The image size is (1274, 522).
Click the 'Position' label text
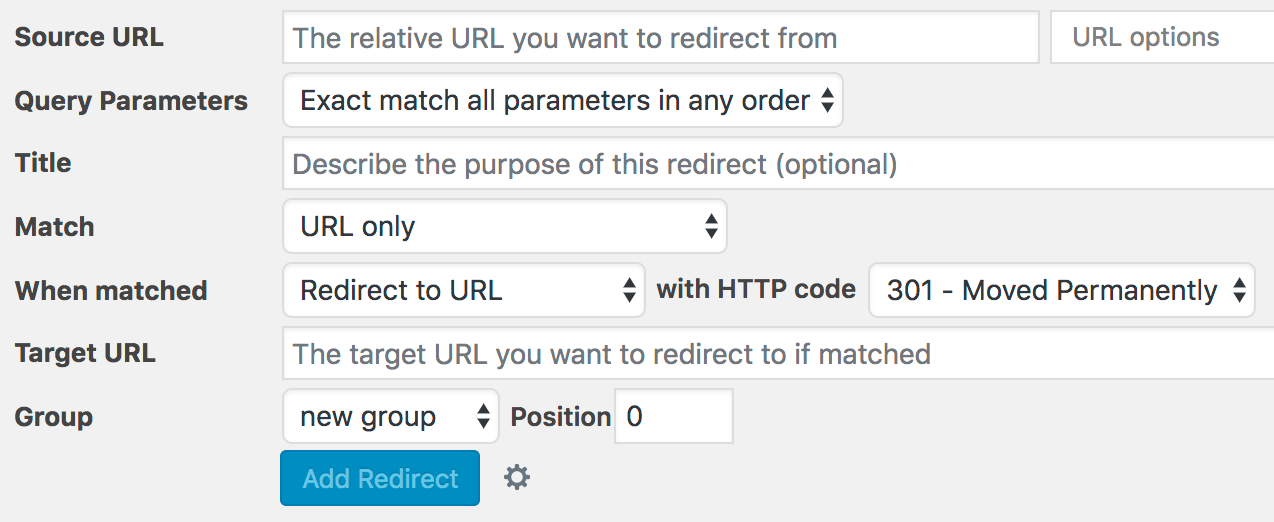point(560,417)
